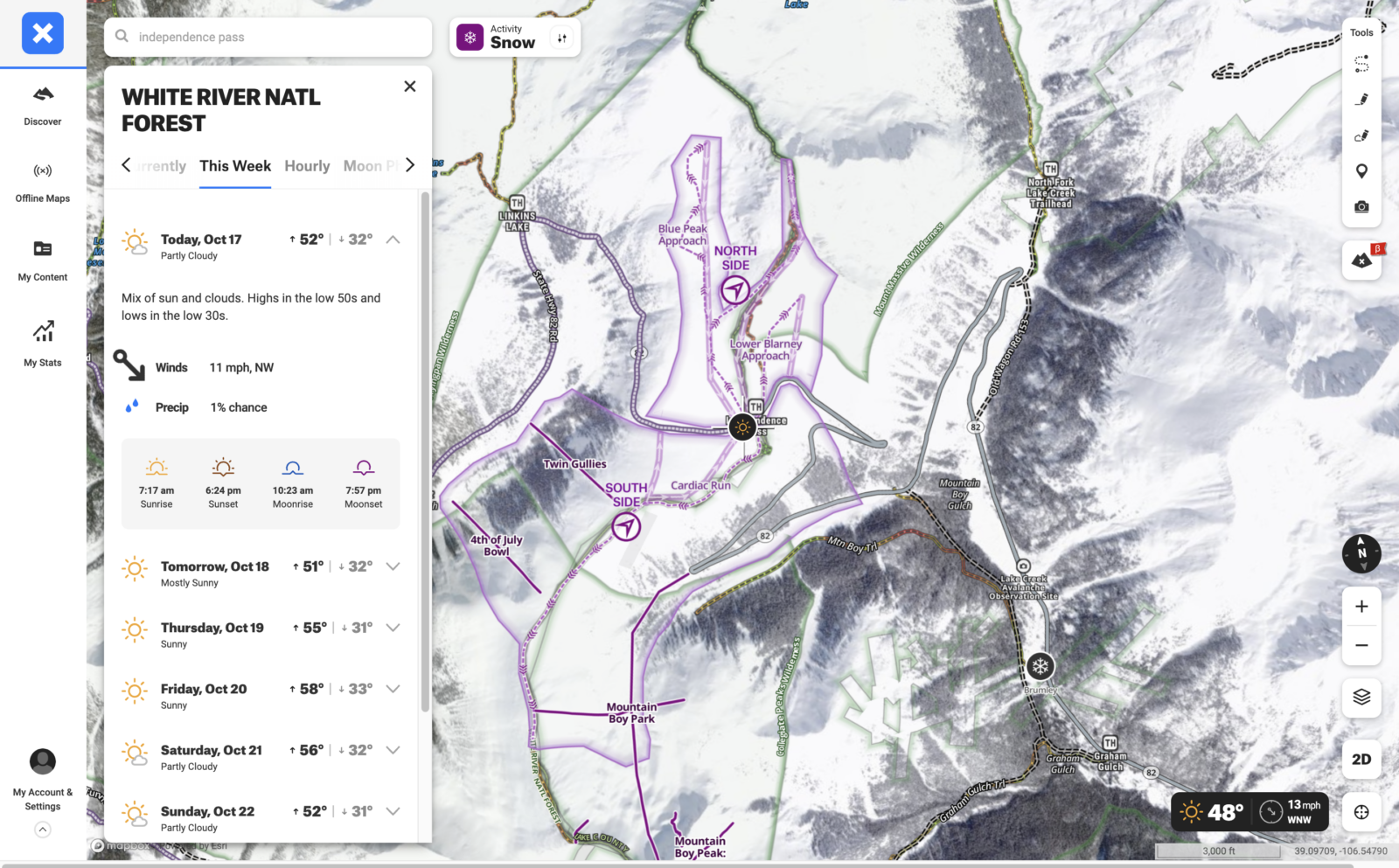
Task: Switch the Snow activity mode
Action: pyautogui.click(x=514, y=38)
